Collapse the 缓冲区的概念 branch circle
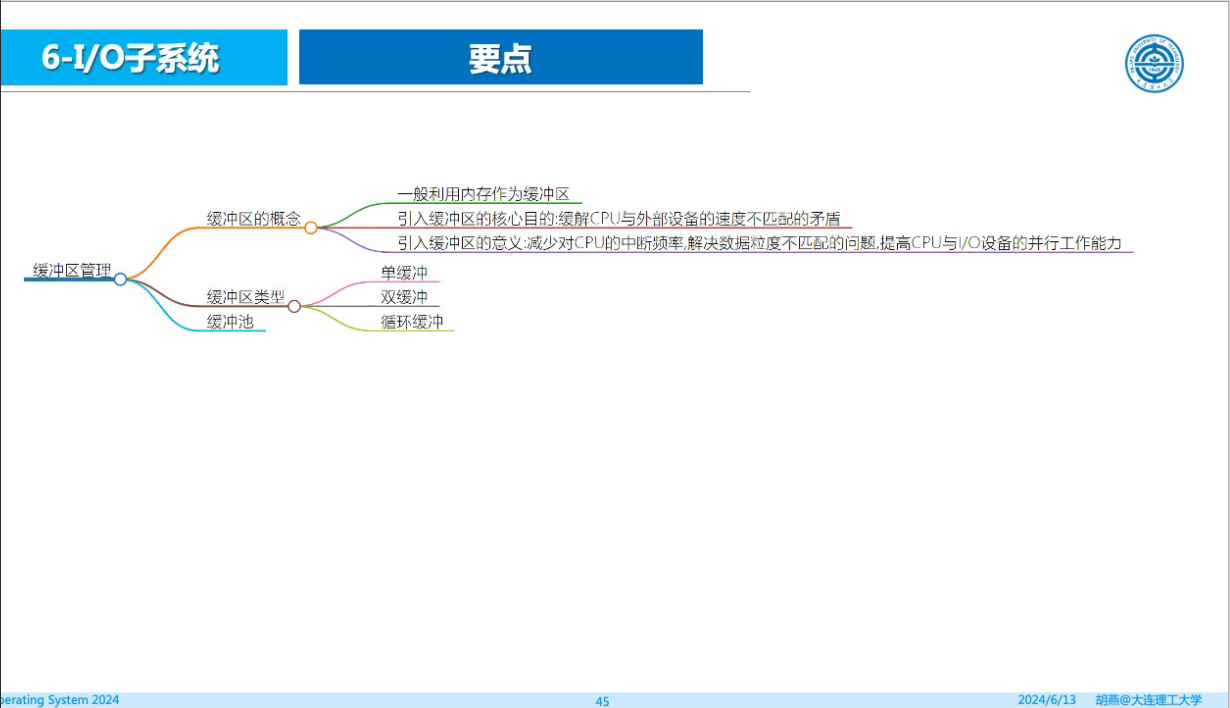The image size is (1230, 708). click(311, 228)
